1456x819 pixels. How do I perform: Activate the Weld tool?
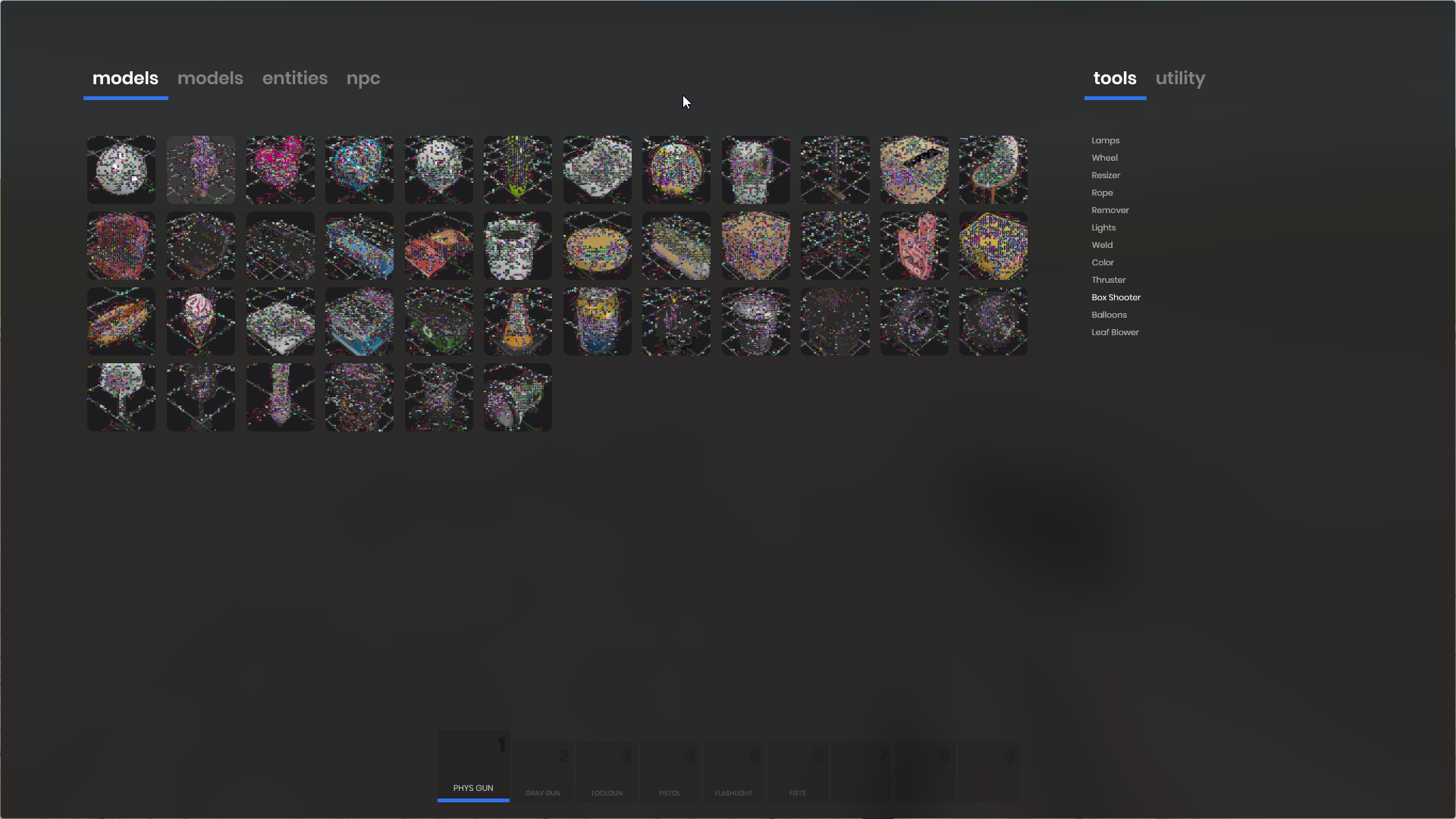(1101, 244)
